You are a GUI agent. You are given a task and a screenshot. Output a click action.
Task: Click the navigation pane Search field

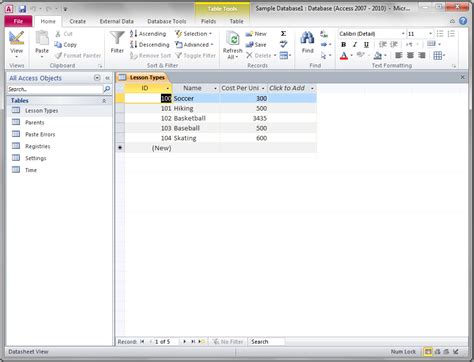[55, 89]
